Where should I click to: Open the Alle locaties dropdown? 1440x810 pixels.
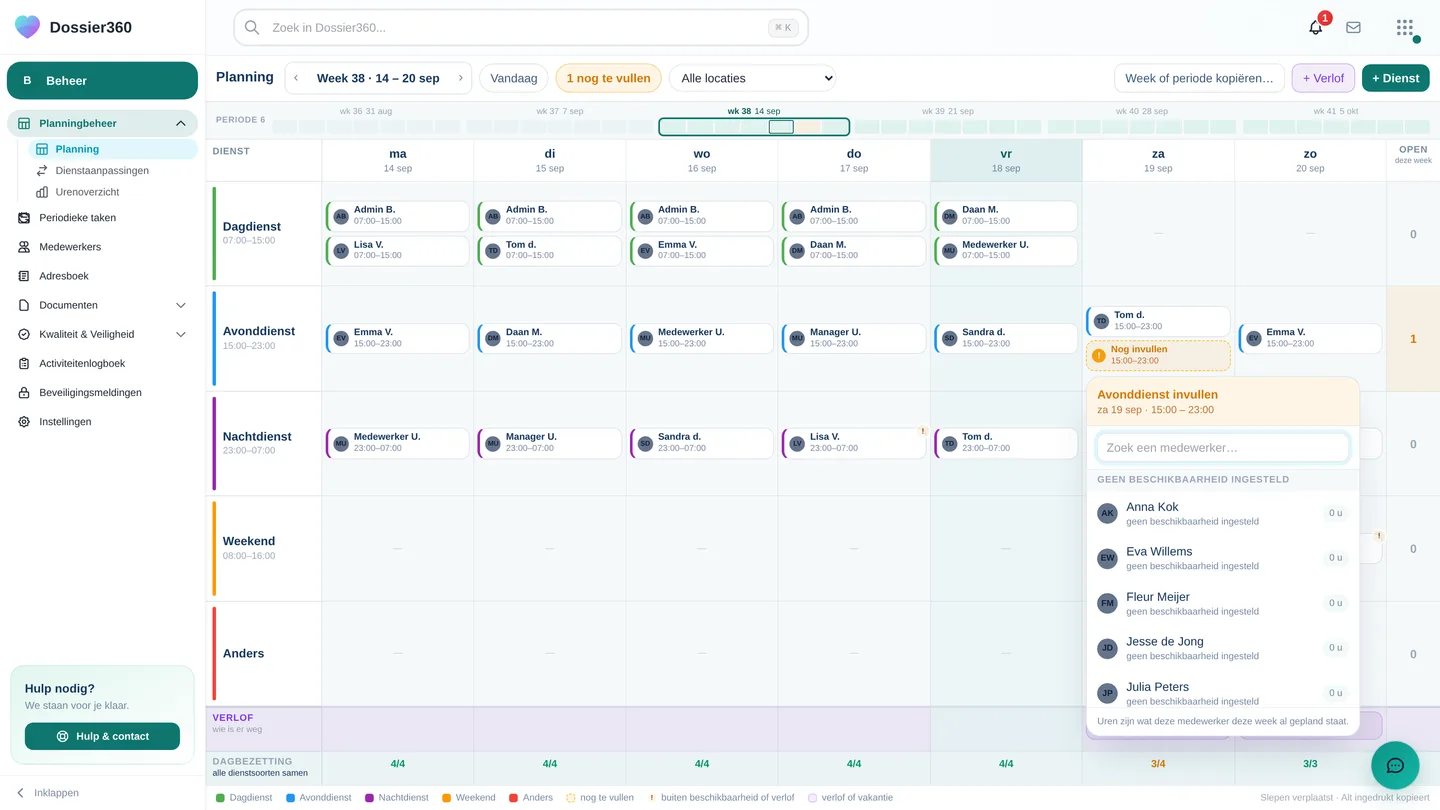pyautogui.click(x=752, y=78)
